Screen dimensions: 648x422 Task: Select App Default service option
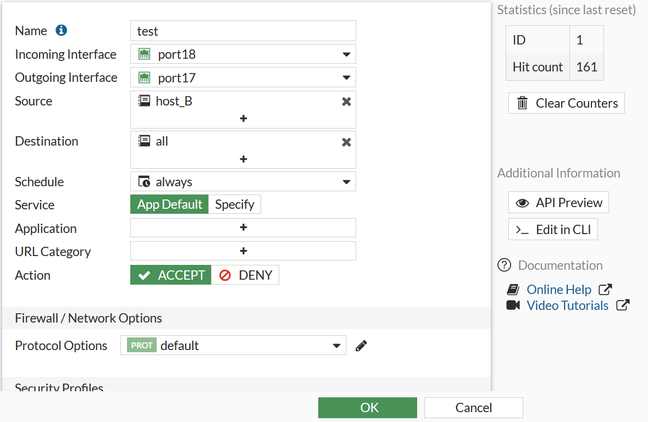[x=170, y=204]
